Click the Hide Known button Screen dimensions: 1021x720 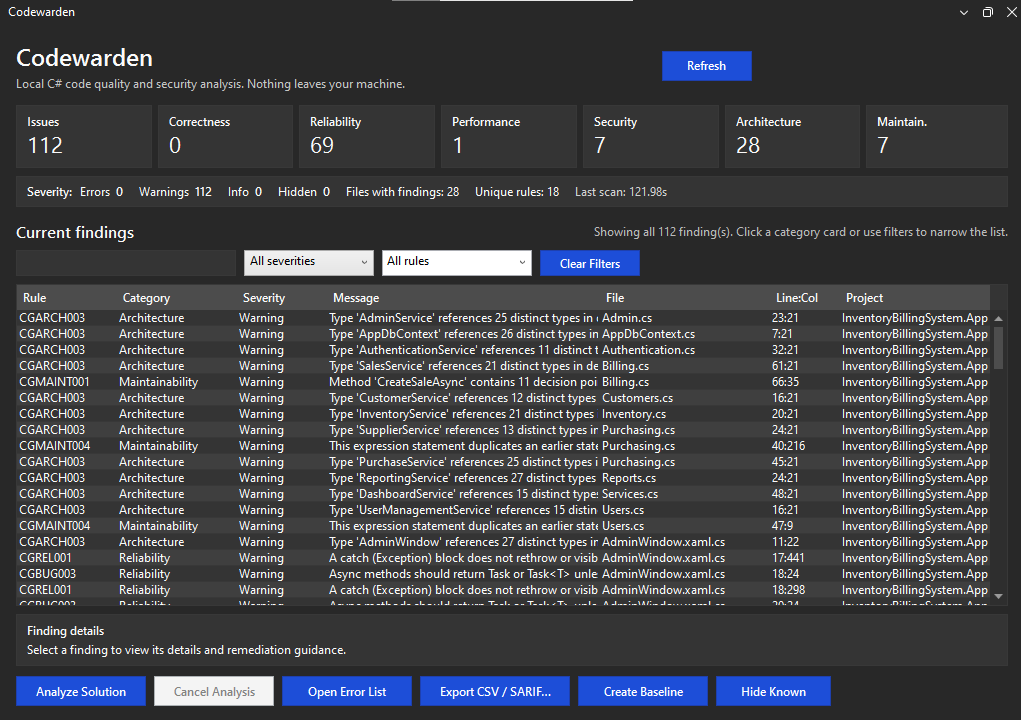tap(774, 691)
